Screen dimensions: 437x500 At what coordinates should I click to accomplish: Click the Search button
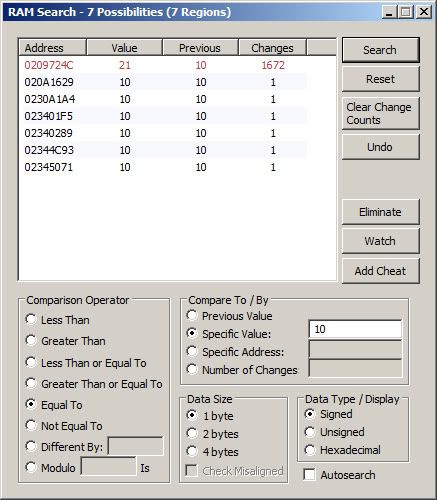pos(380,50)
